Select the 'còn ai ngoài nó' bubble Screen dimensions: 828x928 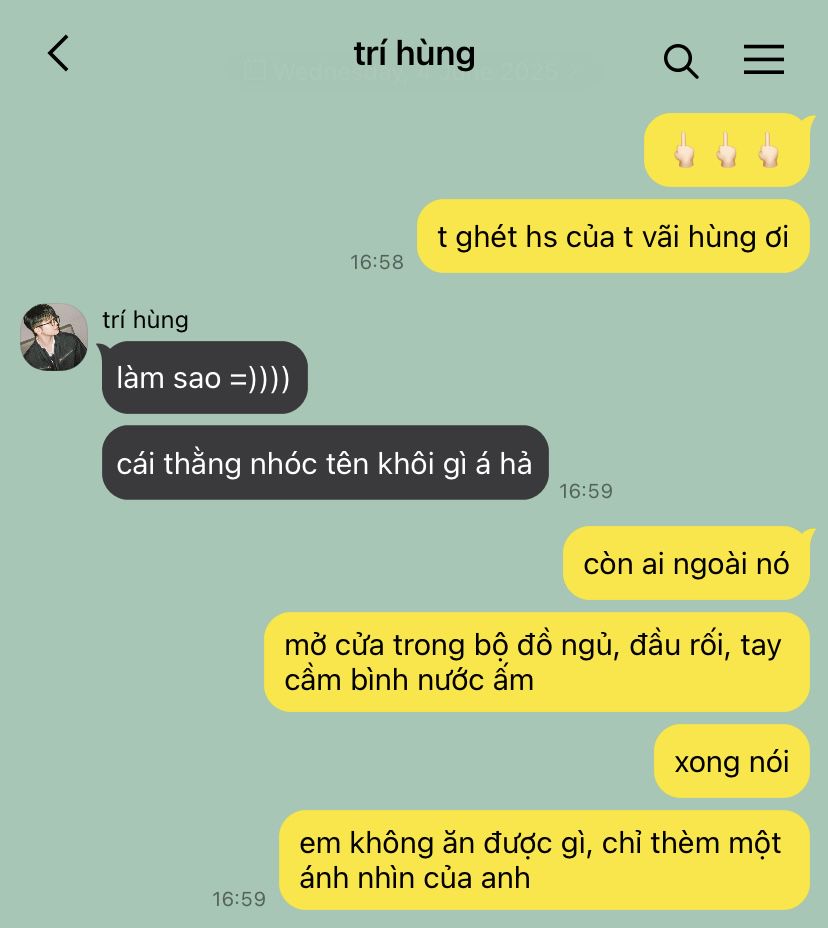pyautogui.click(x=686, y=563)
